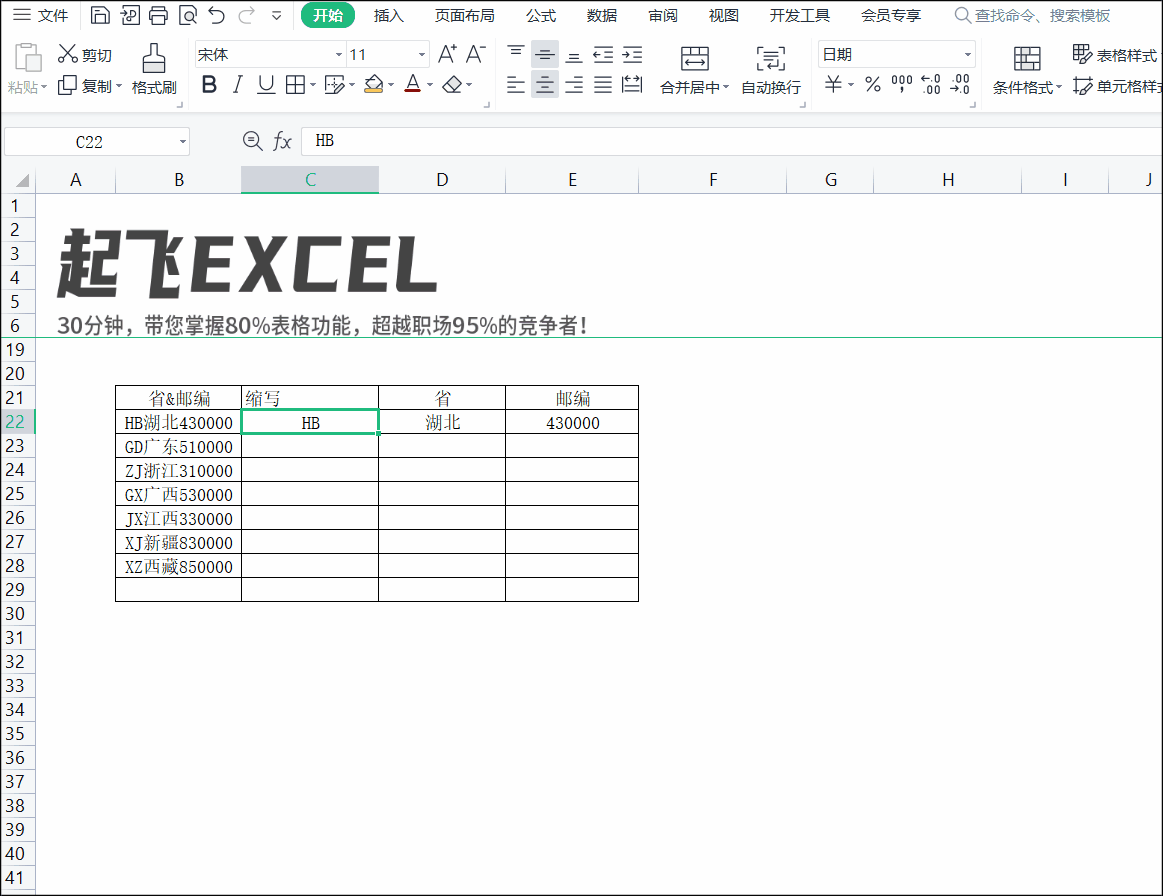
Task: Switch to the 审阅 Review tab
Action: [662, 15]
